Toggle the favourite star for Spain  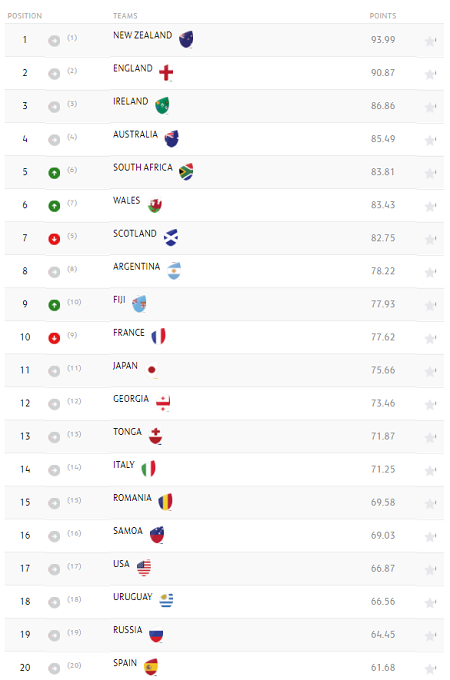click(430, 669)
